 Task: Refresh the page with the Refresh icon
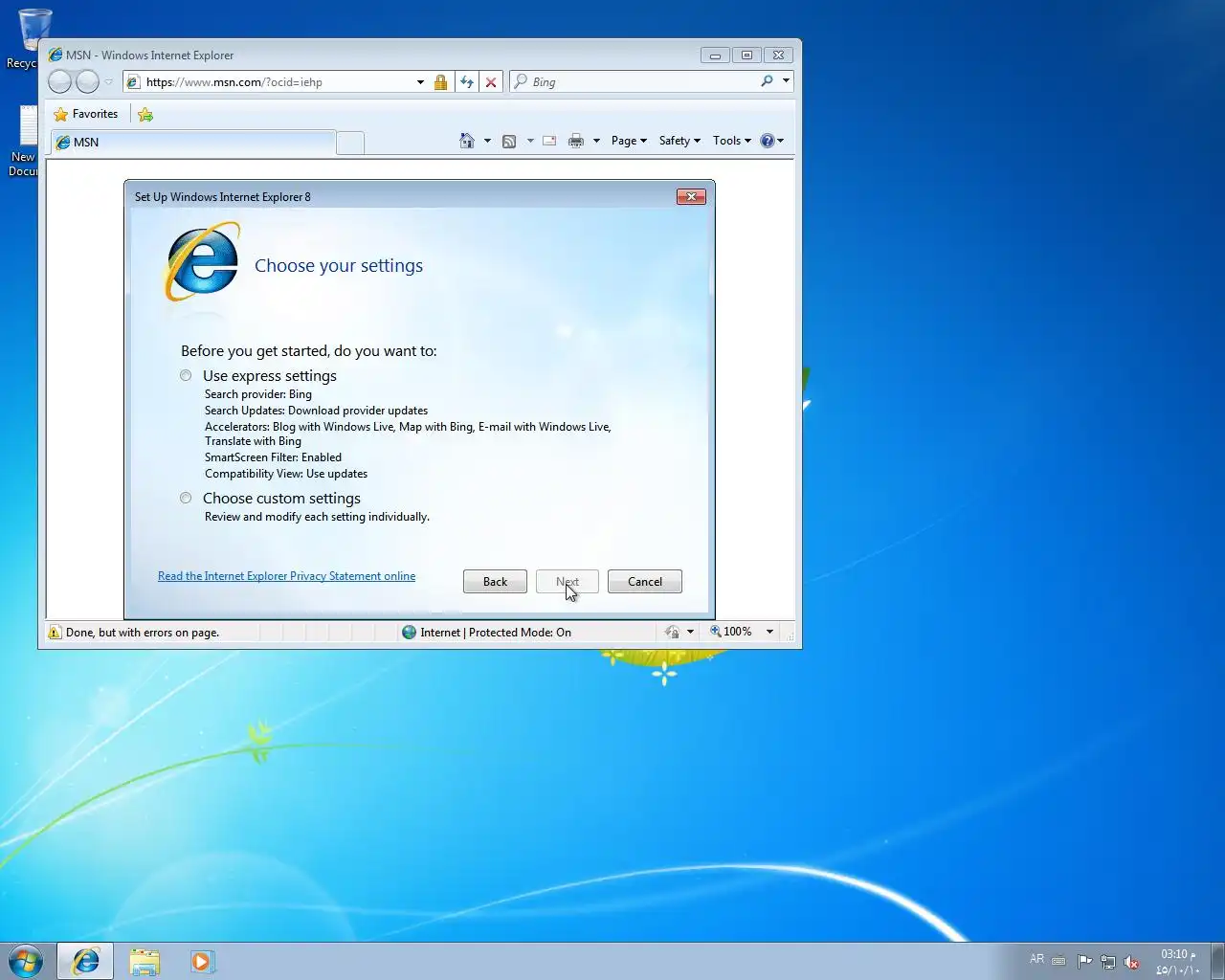(466, 82)
